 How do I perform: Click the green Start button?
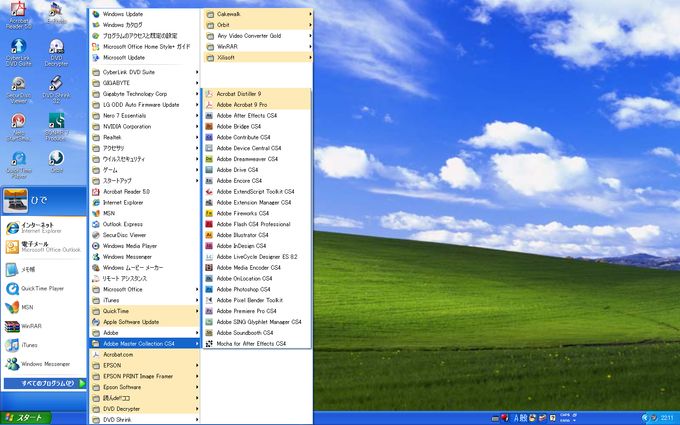(26, 418)
